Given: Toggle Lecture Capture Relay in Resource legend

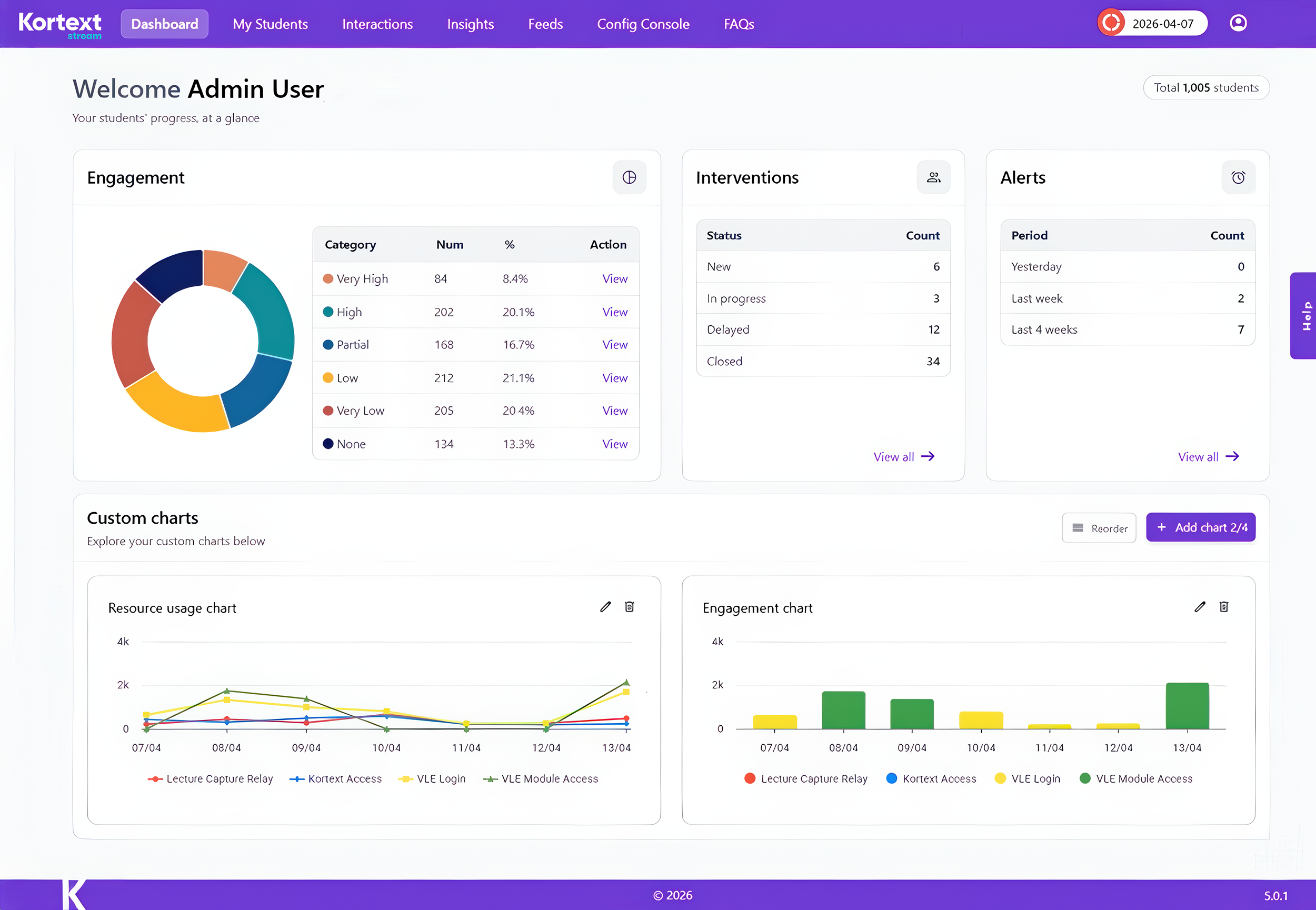Looking at the screenshot, I should pos(211,779).
